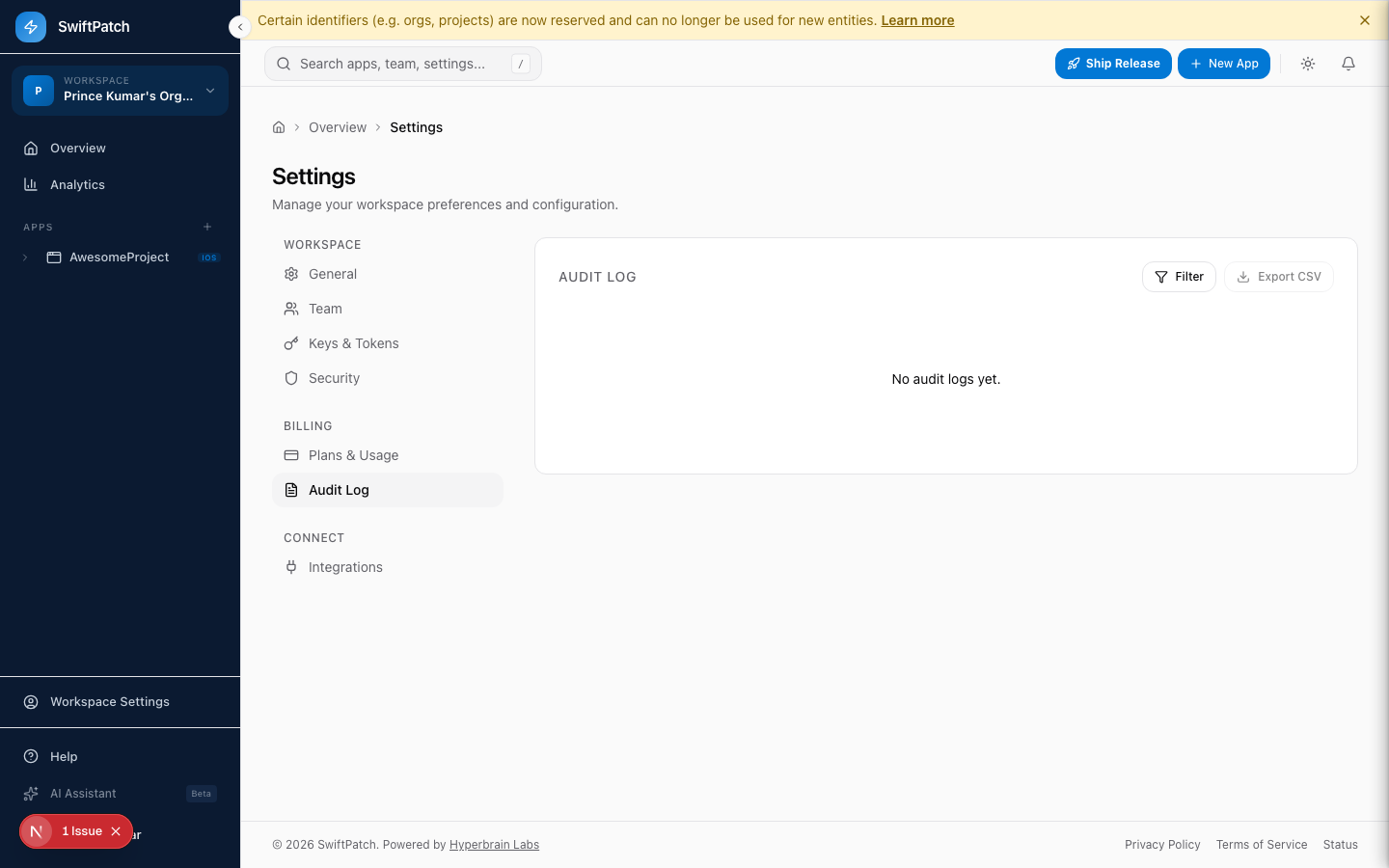Open the Analytics chart view
Image resolution: width=1389 pixels, height=868 pixels.
pyautogui.click(x=77, y=184)
